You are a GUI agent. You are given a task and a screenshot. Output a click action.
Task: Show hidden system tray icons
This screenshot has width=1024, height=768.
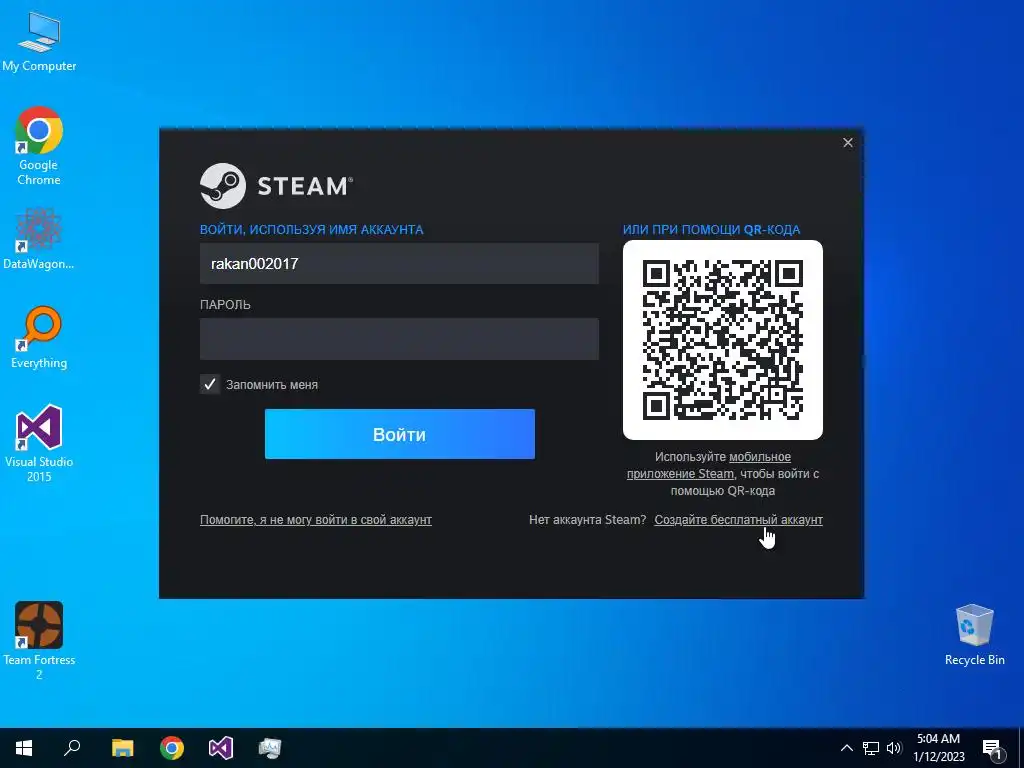pyautogui.click(x=846, y=748)
